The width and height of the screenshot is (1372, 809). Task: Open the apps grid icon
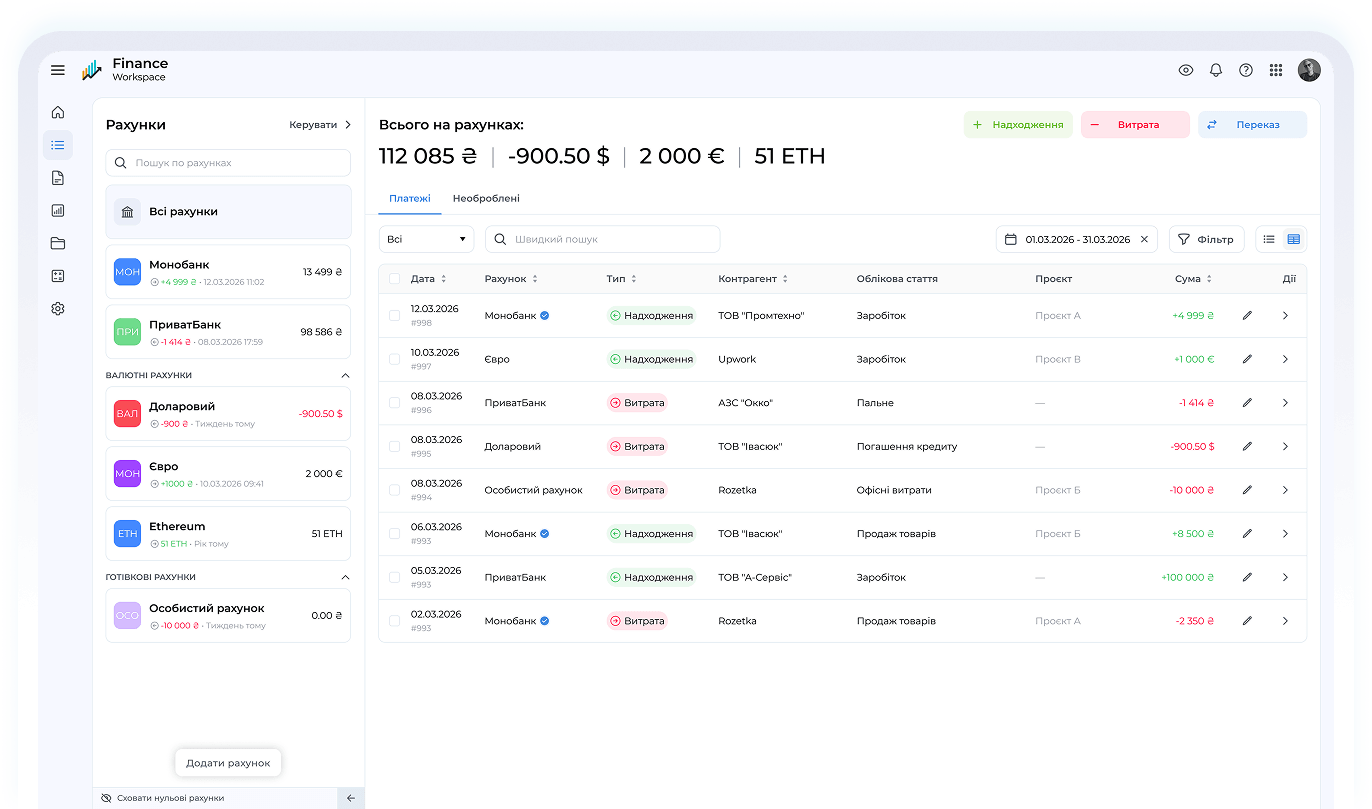point(1276,70)
